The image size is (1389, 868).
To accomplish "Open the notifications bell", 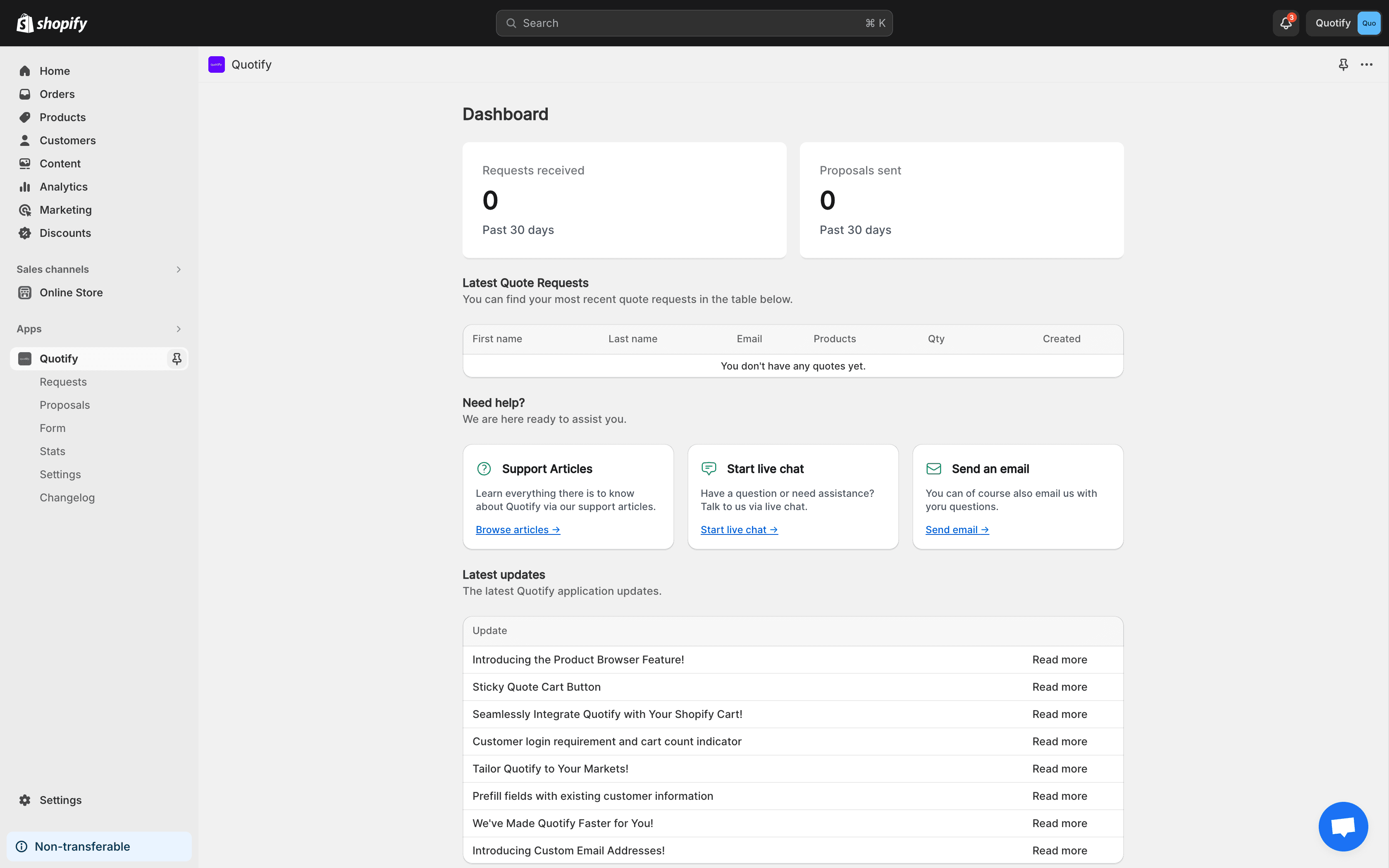I will coord(1286,23).
